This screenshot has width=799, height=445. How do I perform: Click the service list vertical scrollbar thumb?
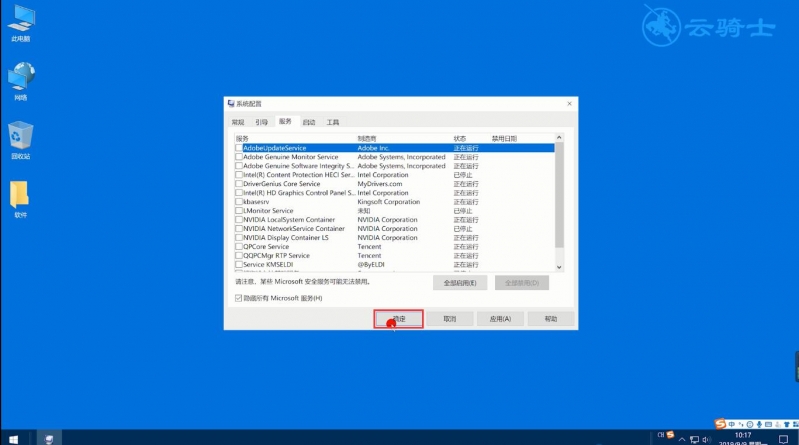point(559,195)
